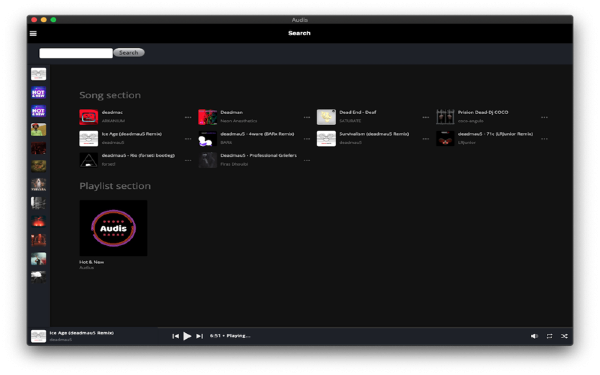
Task: Open more options for Dead End - Deaf
Action: point(426,117)
